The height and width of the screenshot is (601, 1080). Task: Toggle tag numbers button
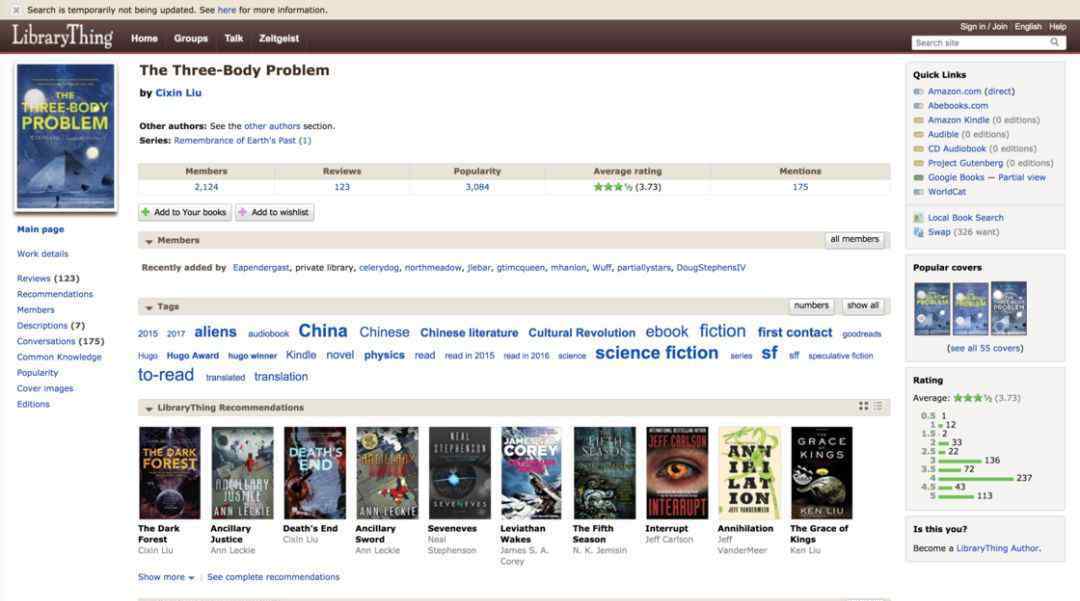[x=811, y=306]
